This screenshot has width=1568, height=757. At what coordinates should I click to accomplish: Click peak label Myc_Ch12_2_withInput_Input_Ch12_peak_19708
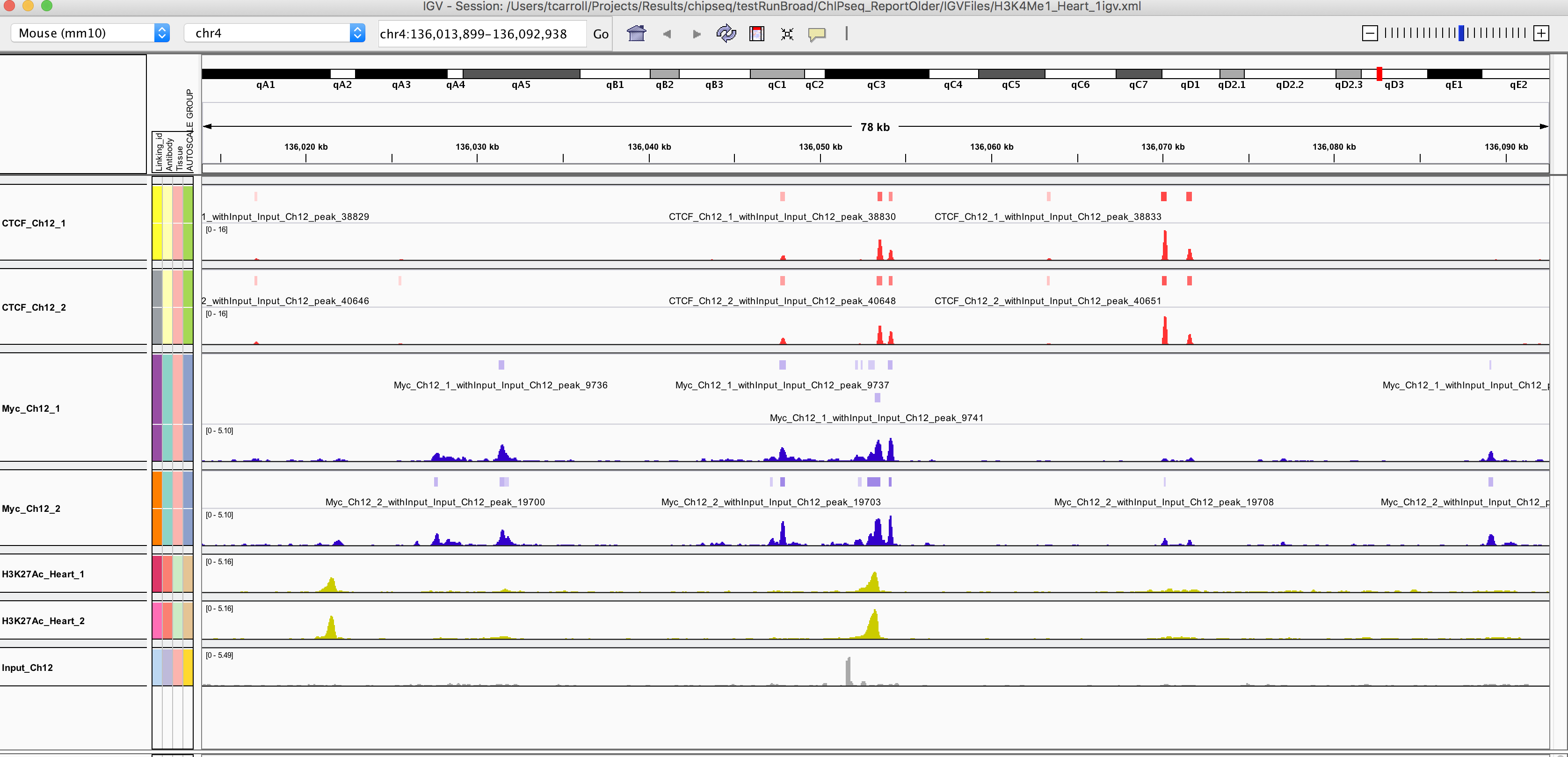click(1164, 502)
